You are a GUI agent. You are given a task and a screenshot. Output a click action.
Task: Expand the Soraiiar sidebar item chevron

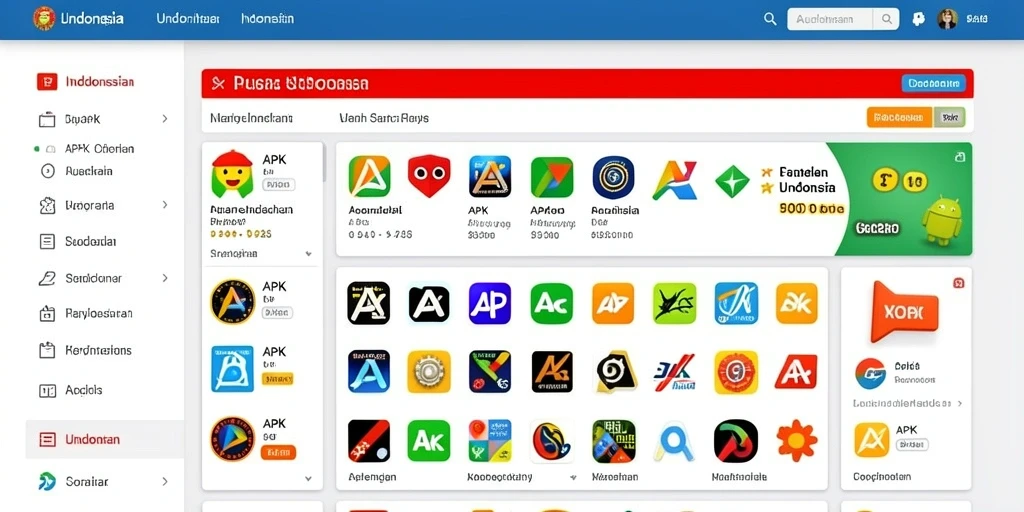coord(165,482)
